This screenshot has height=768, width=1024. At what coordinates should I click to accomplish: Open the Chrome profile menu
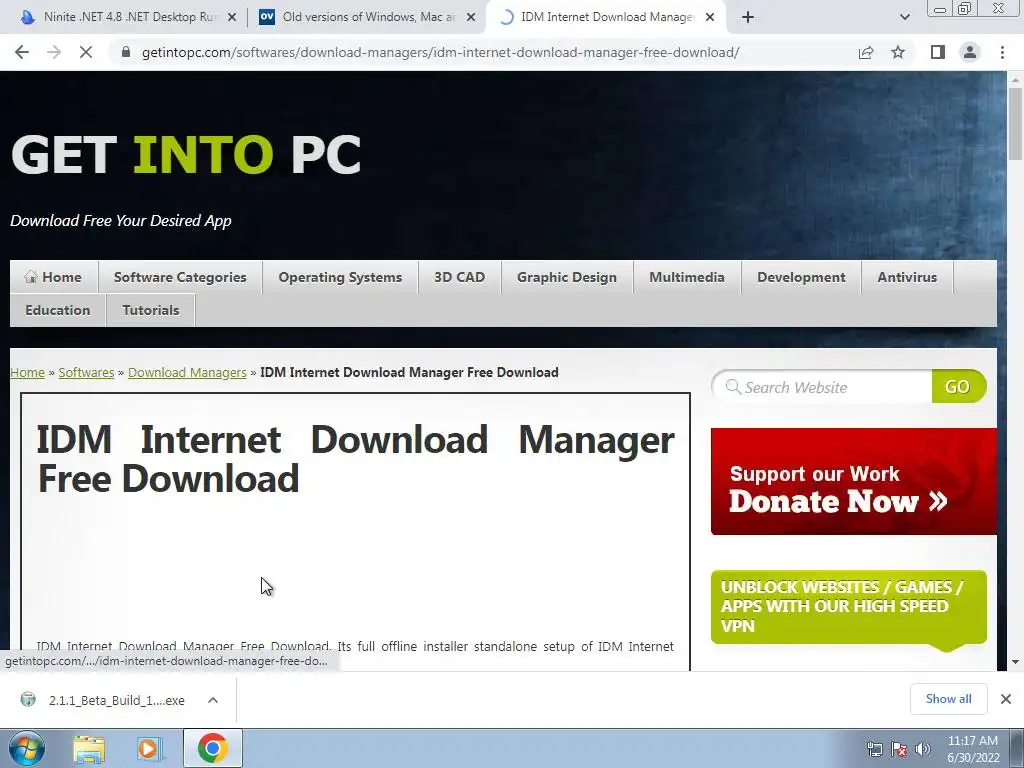(x=970, y=52)
